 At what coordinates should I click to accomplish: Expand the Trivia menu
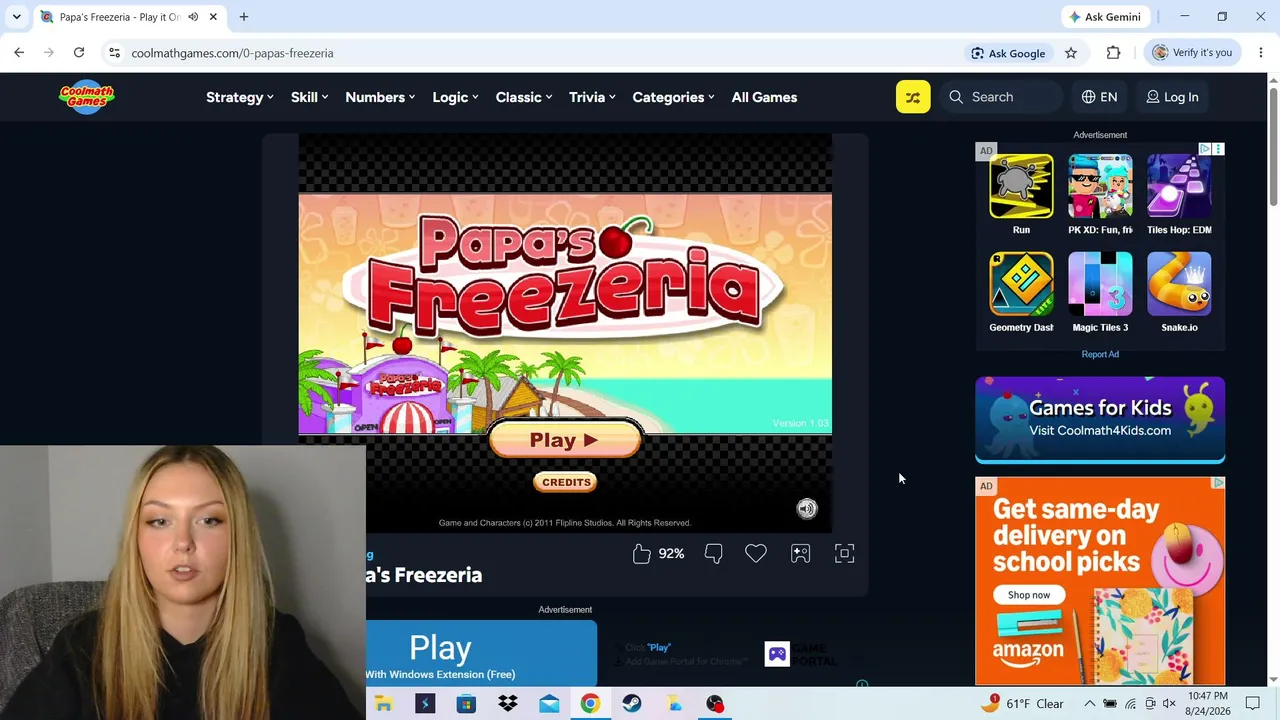(x=592, y=97)
